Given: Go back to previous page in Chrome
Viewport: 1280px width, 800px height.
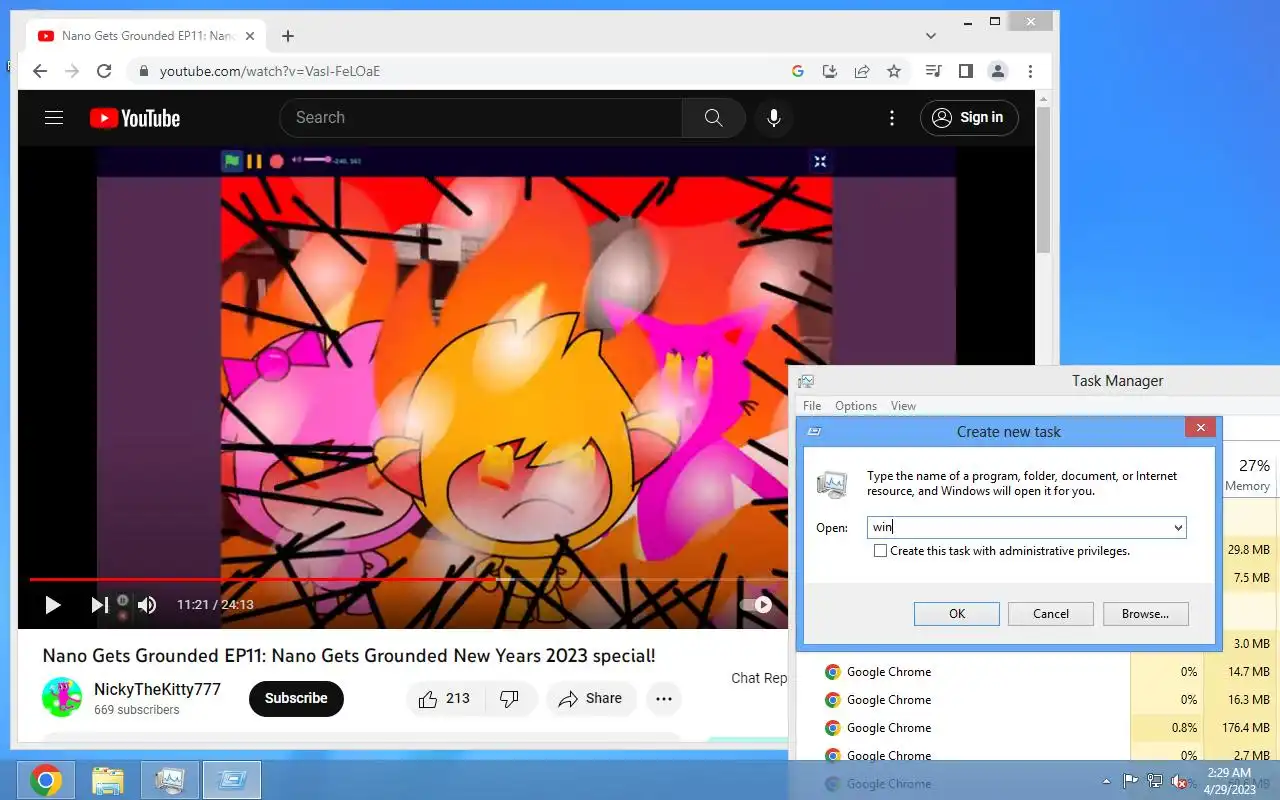Looking at the screenshot, I should (40, 71).
